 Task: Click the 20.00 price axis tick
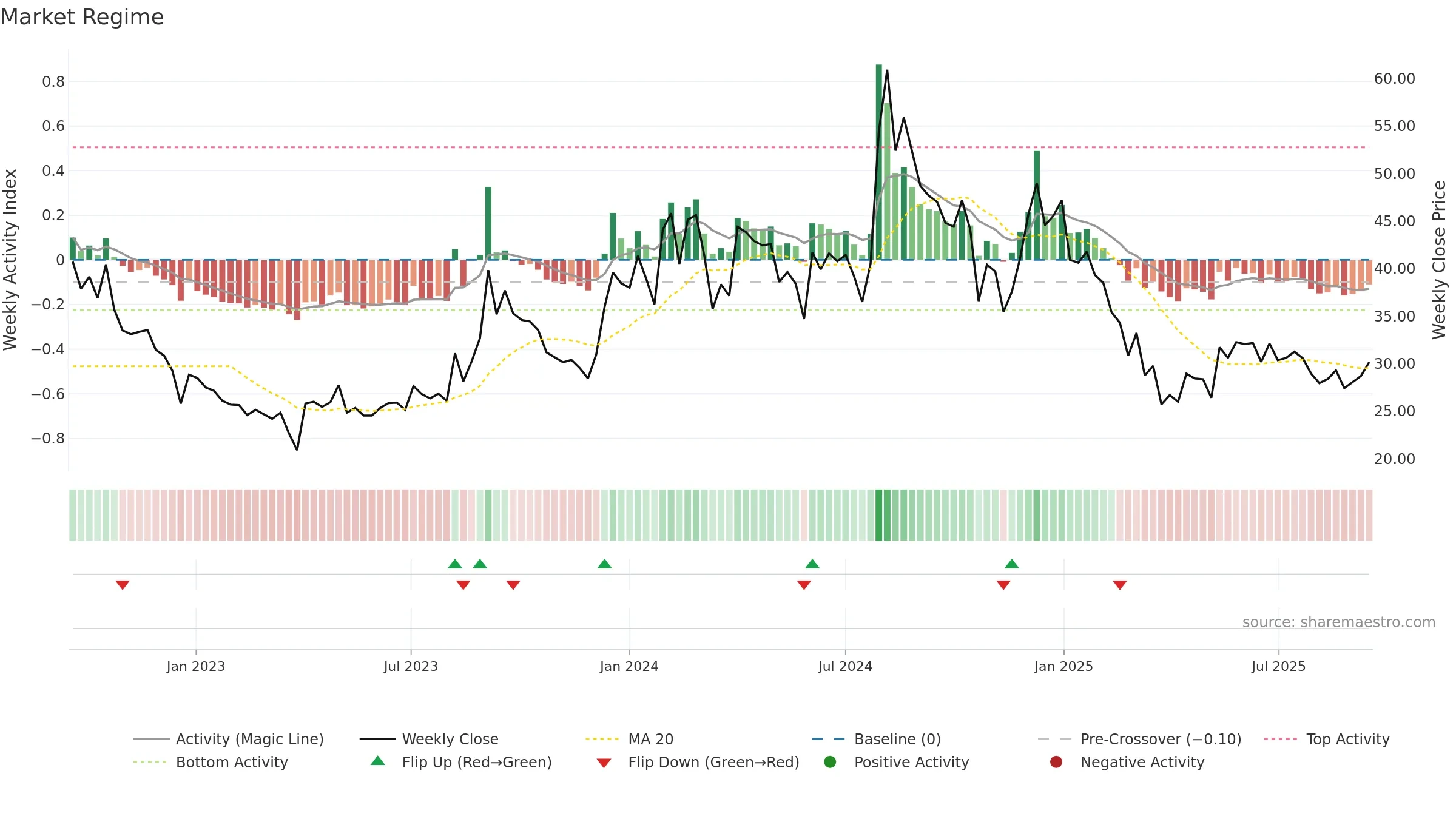[1394, 459]
